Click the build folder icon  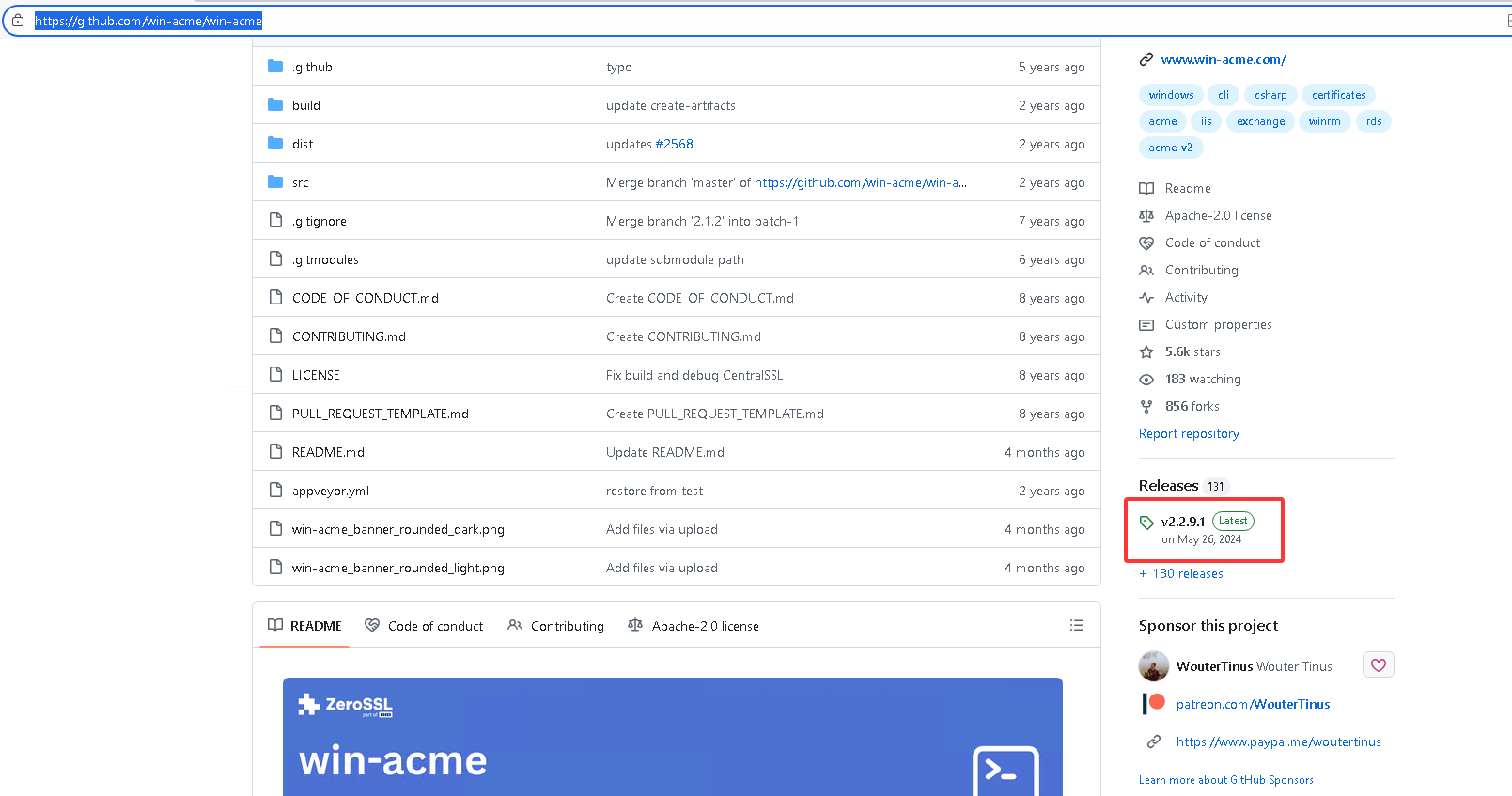pyautogui.click(x=275, y=104)
